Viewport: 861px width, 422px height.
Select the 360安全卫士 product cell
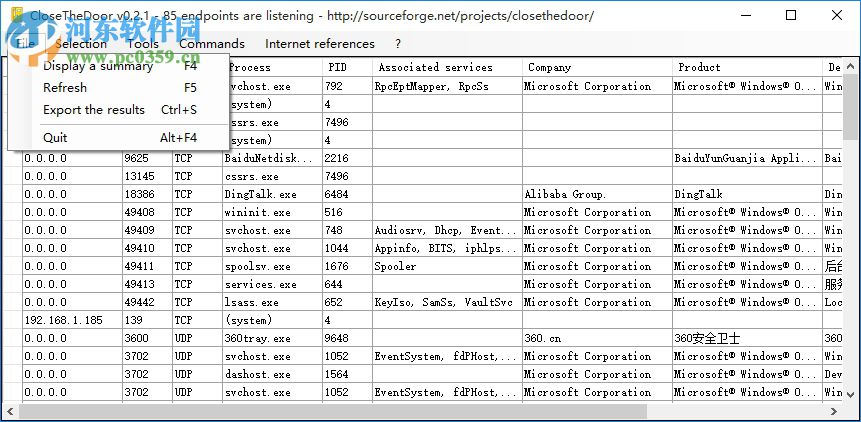[747, 339]
